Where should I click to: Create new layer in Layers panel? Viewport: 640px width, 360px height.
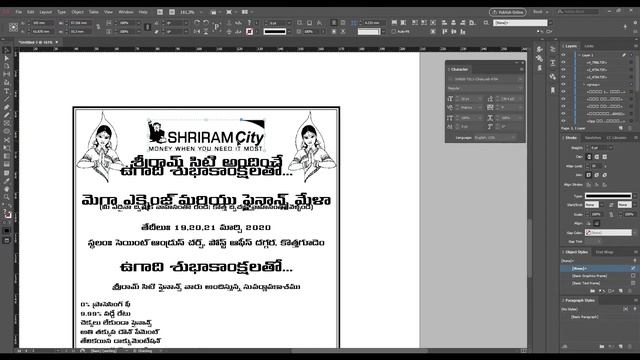coord(621,128)
